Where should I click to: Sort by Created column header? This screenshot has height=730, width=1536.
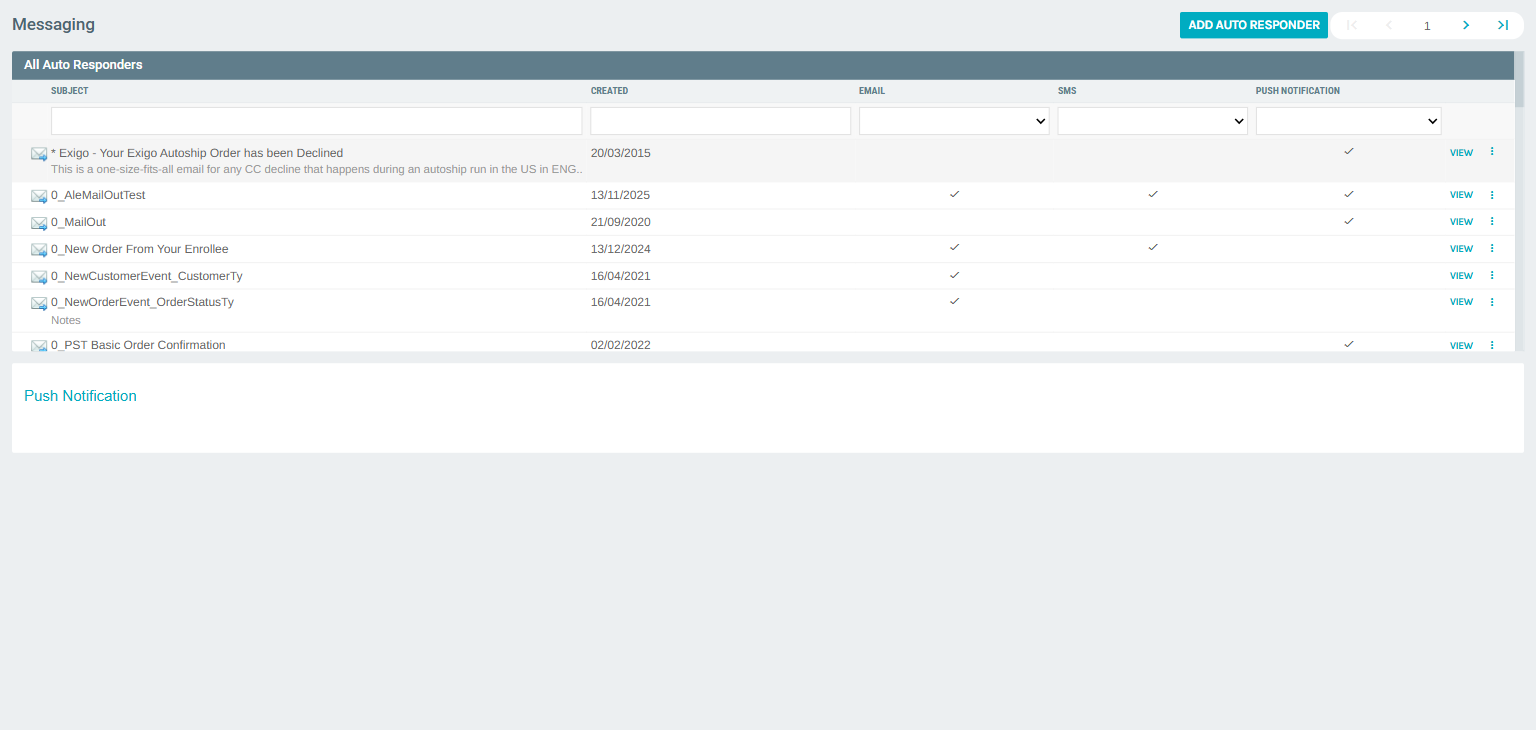[x=609, y=91]
